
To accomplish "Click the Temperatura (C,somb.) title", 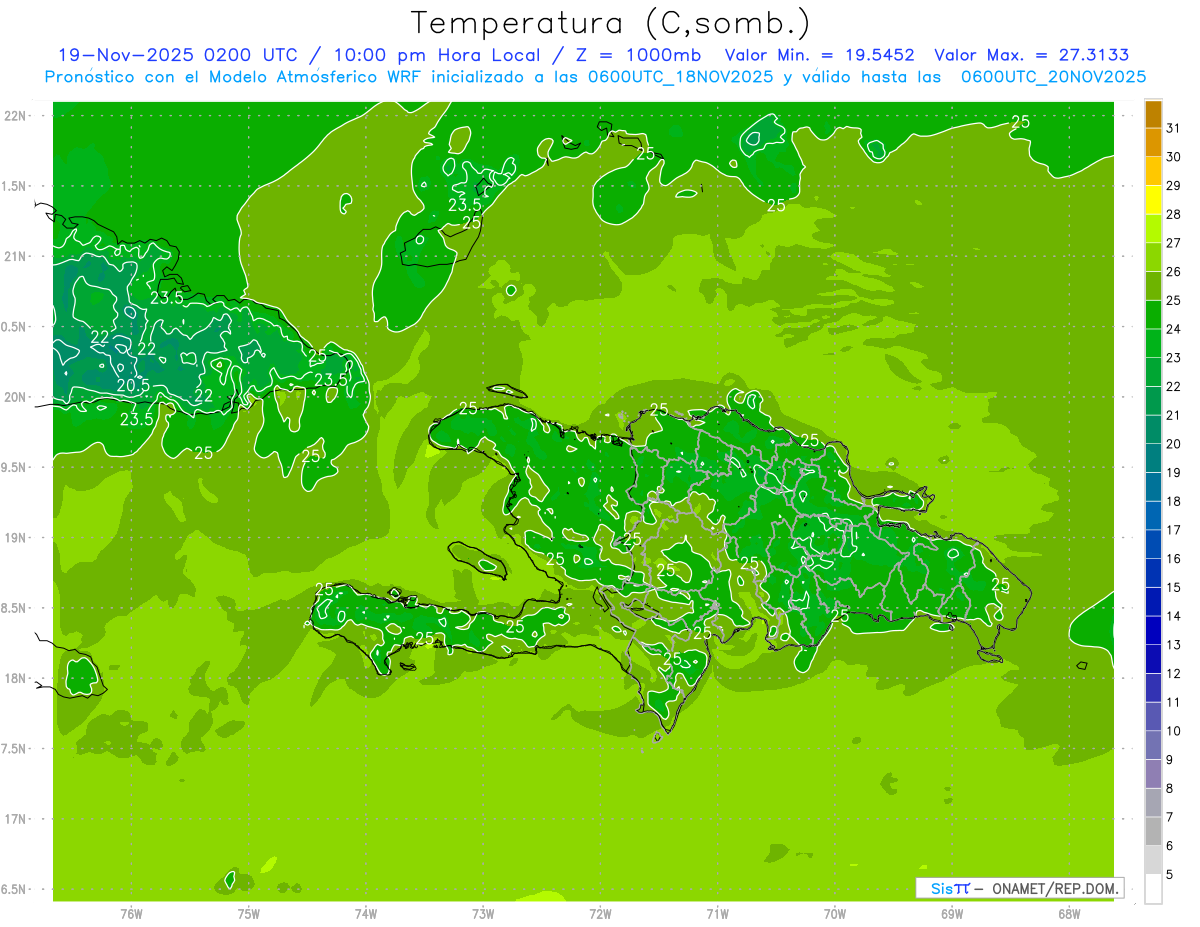I will [x=611, y=23].
